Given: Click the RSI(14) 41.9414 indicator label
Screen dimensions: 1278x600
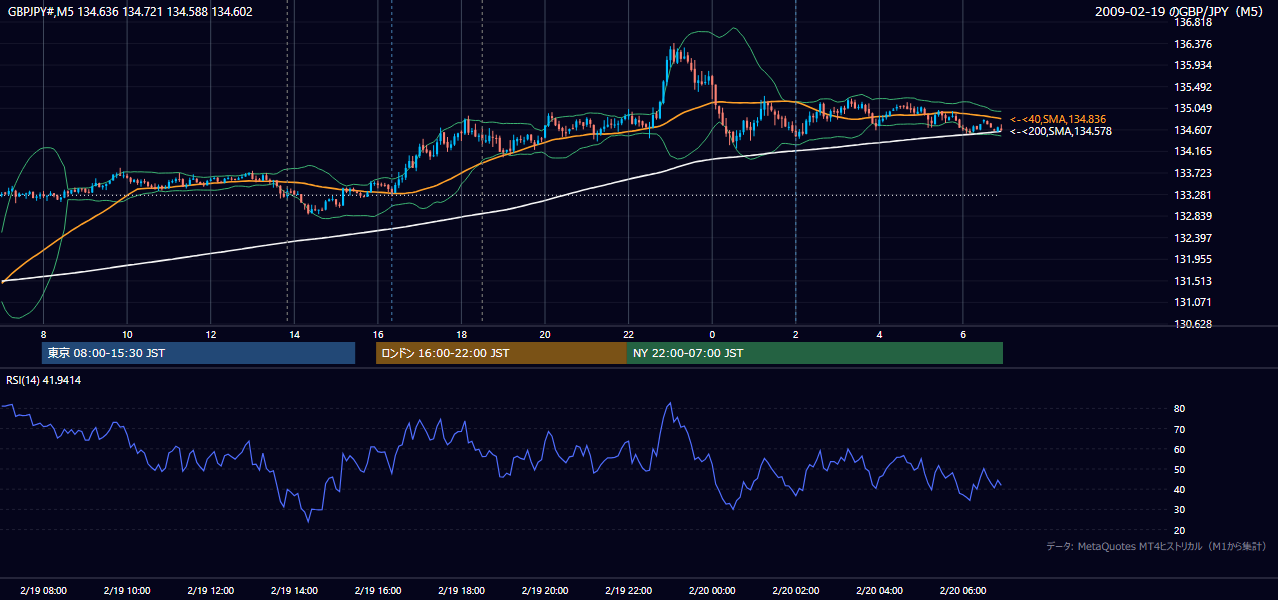Looking at the screenshot, I should pyautogui.click(x=43, y=380).
